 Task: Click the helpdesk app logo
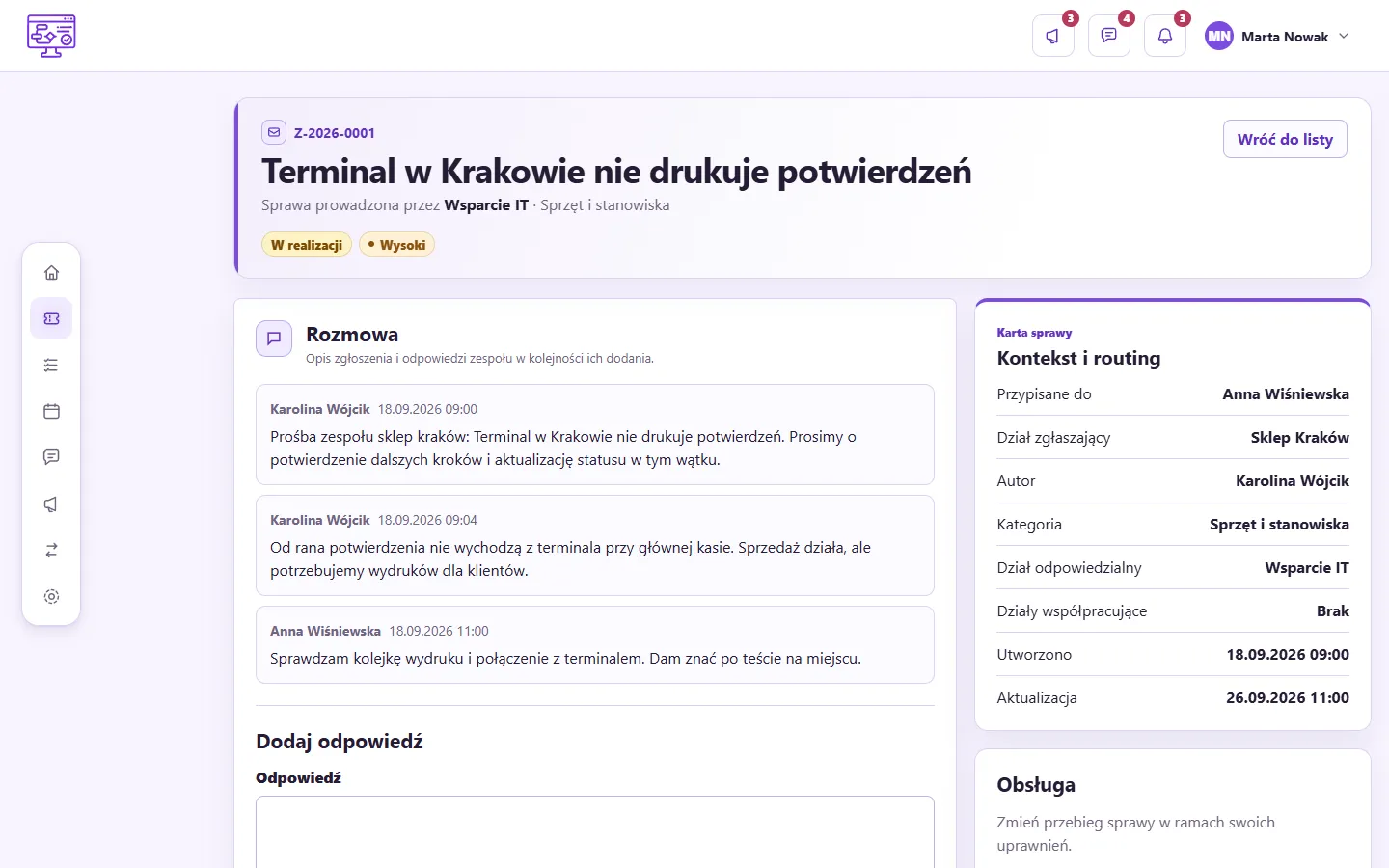51,36
